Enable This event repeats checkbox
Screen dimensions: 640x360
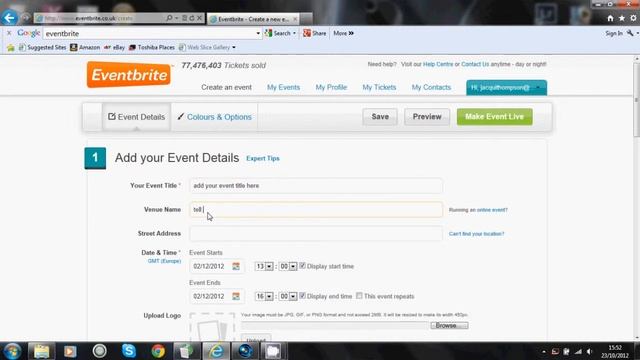359,296
